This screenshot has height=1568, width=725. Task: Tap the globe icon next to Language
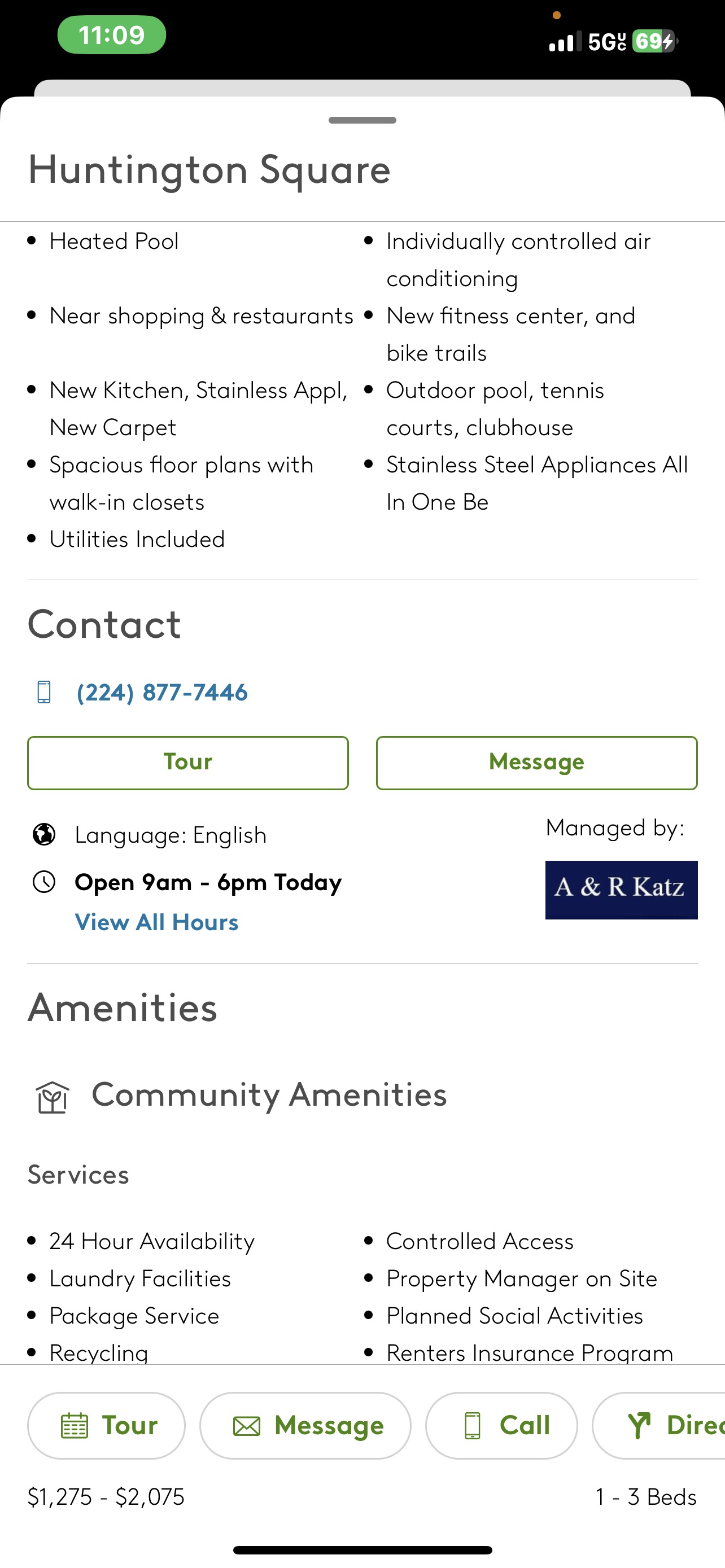pyautogui.click(x=44, y=835)
